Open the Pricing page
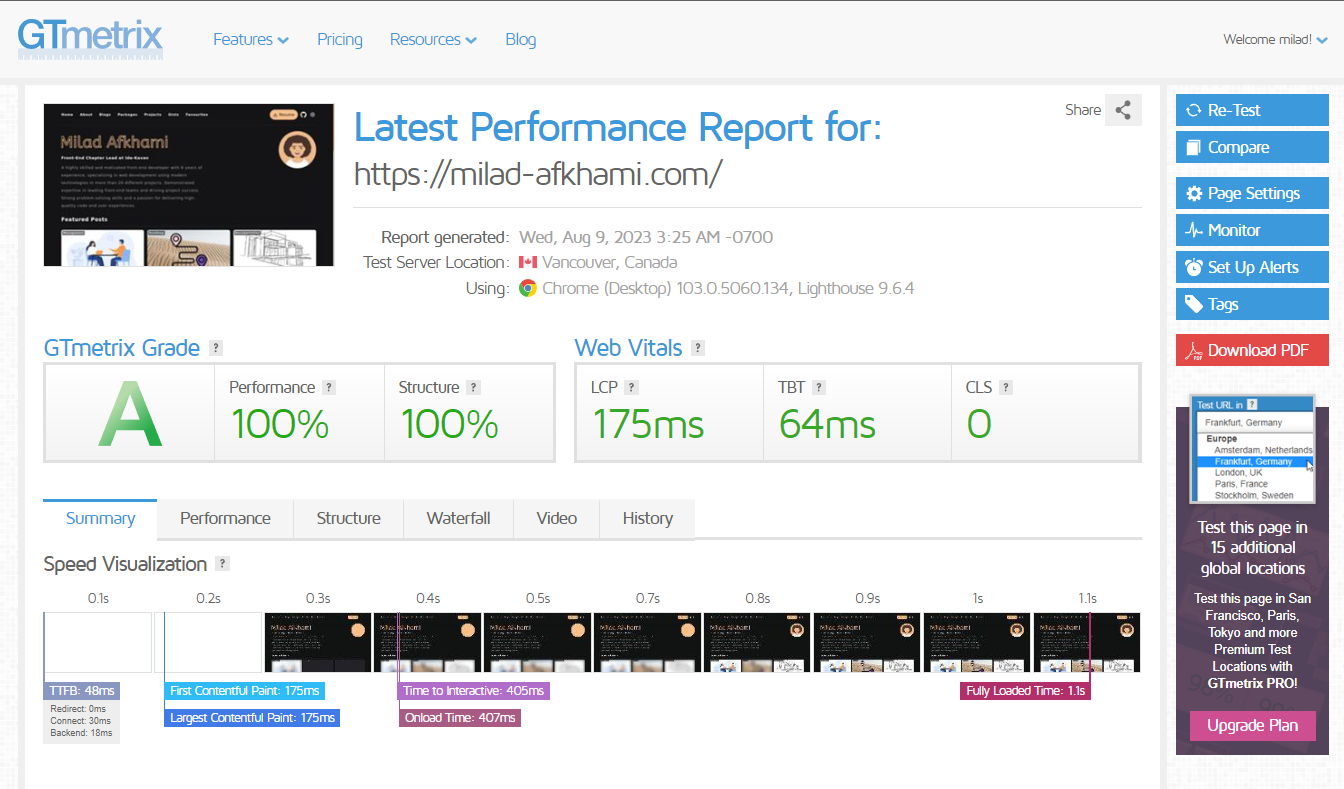Viewport: 1344px width, 789px height. pyautogui.click(x=340, y=39)
